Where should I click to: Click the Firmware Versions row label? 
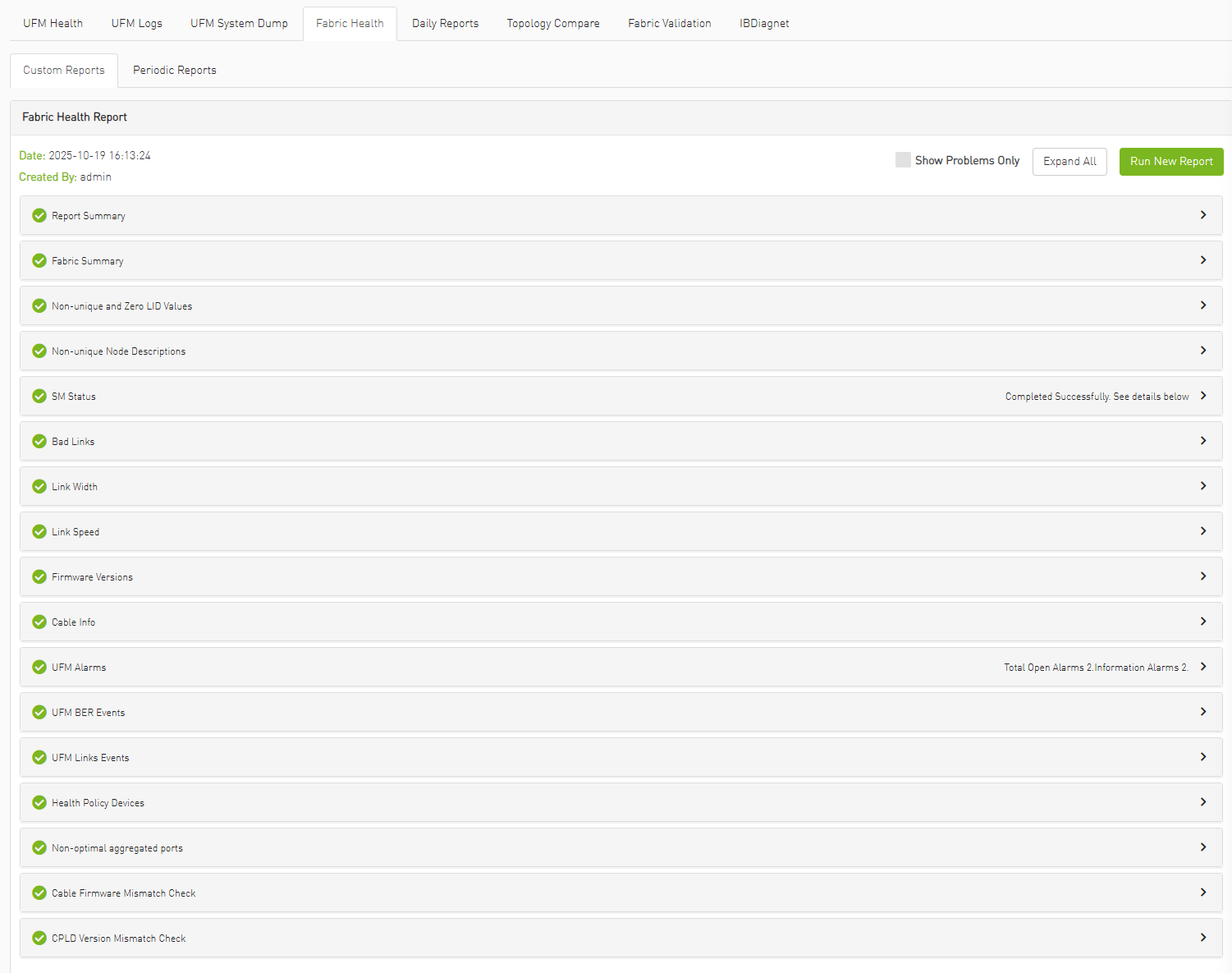tap(92, 577)
